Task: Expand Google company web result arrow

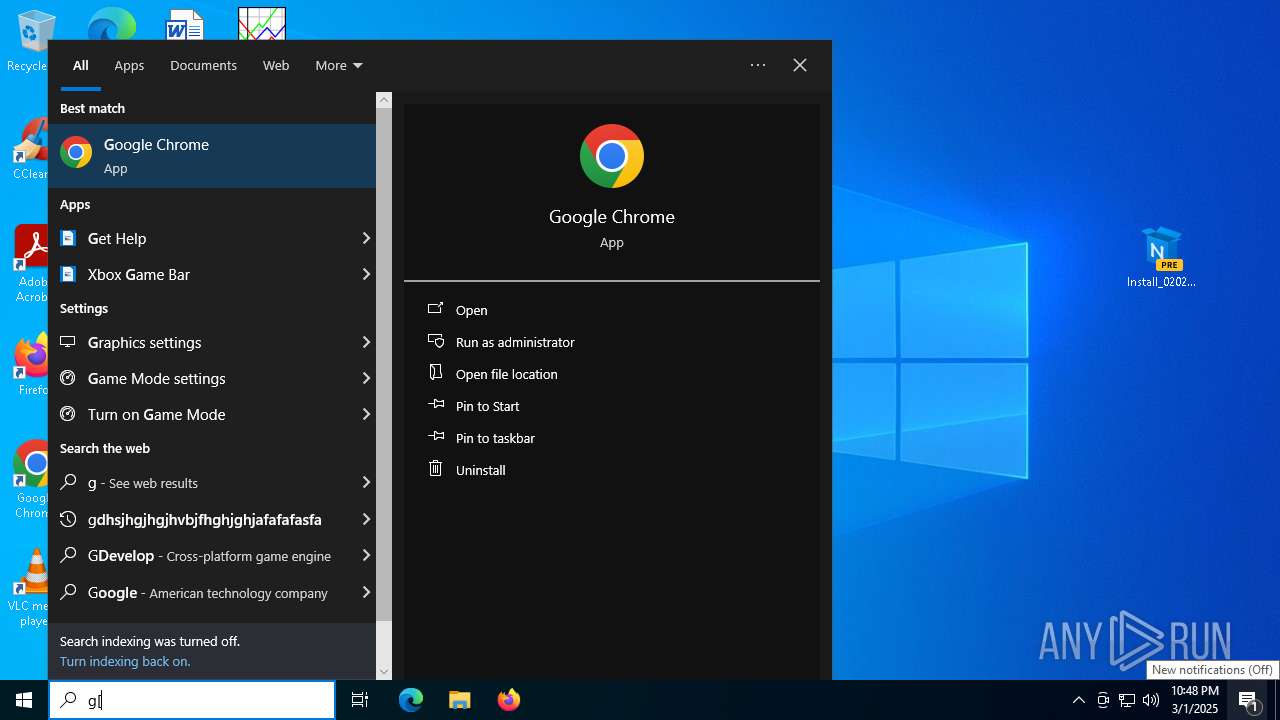Action: coord(366,592)
